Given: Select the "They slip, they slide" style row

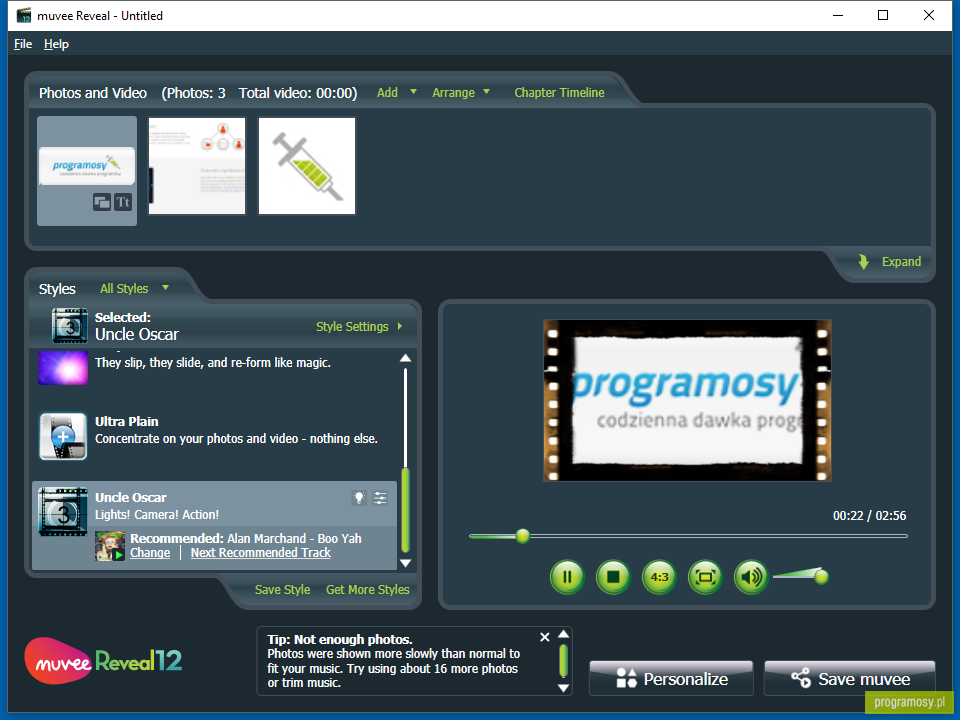Looking at the screenshot, I should pos(214,367).
